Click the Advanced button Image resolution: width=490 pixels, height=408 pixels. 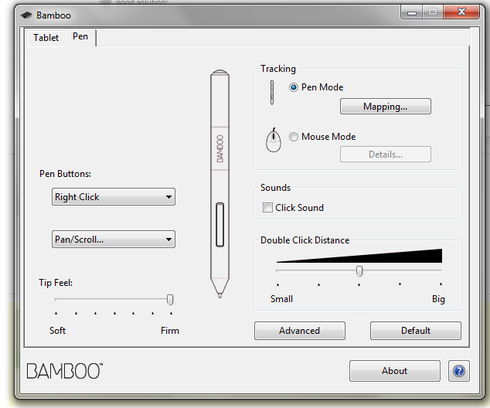click(x=299, y=330)
